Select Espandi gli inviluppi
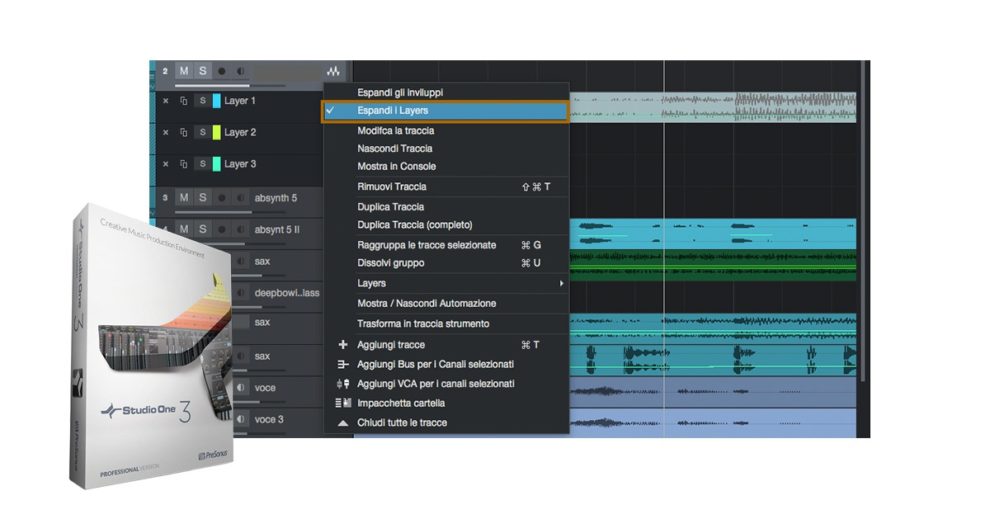The width and height of the screenshot is (990, 519). click(400, 92)
